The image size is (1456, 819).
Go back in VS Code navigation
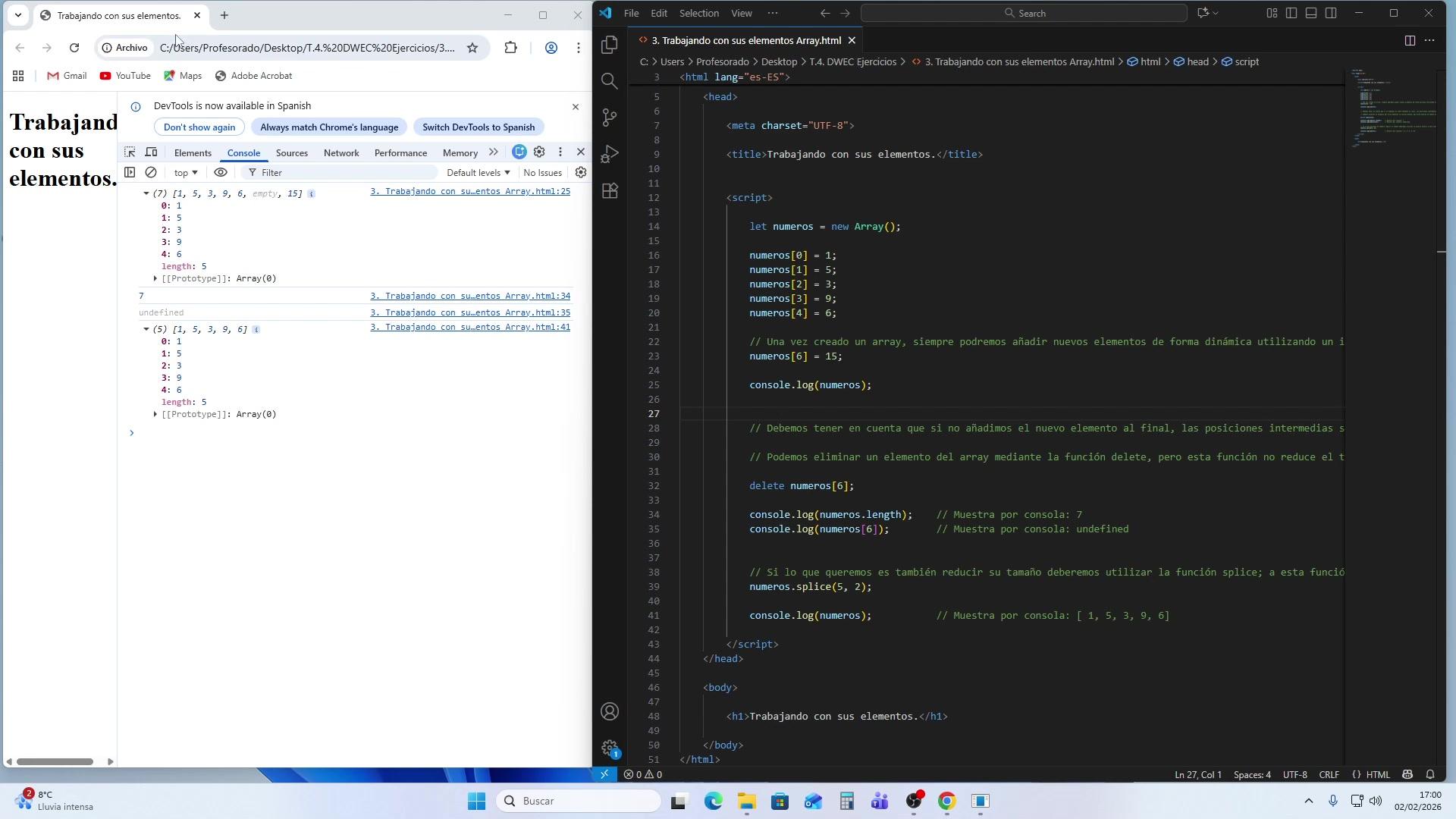tap(825, 13)
